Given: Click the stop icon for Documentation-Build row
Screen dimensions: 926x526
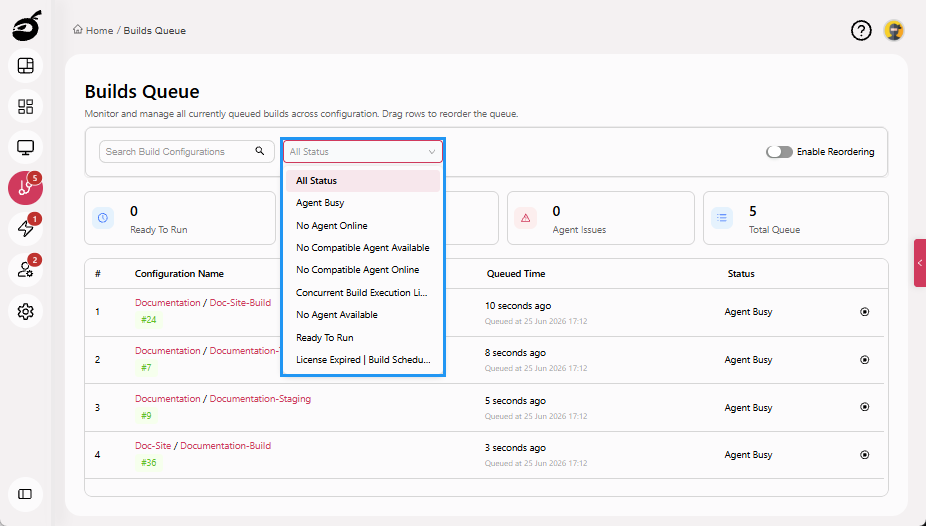Looking at the screenshot, I should tap(865, 455).
